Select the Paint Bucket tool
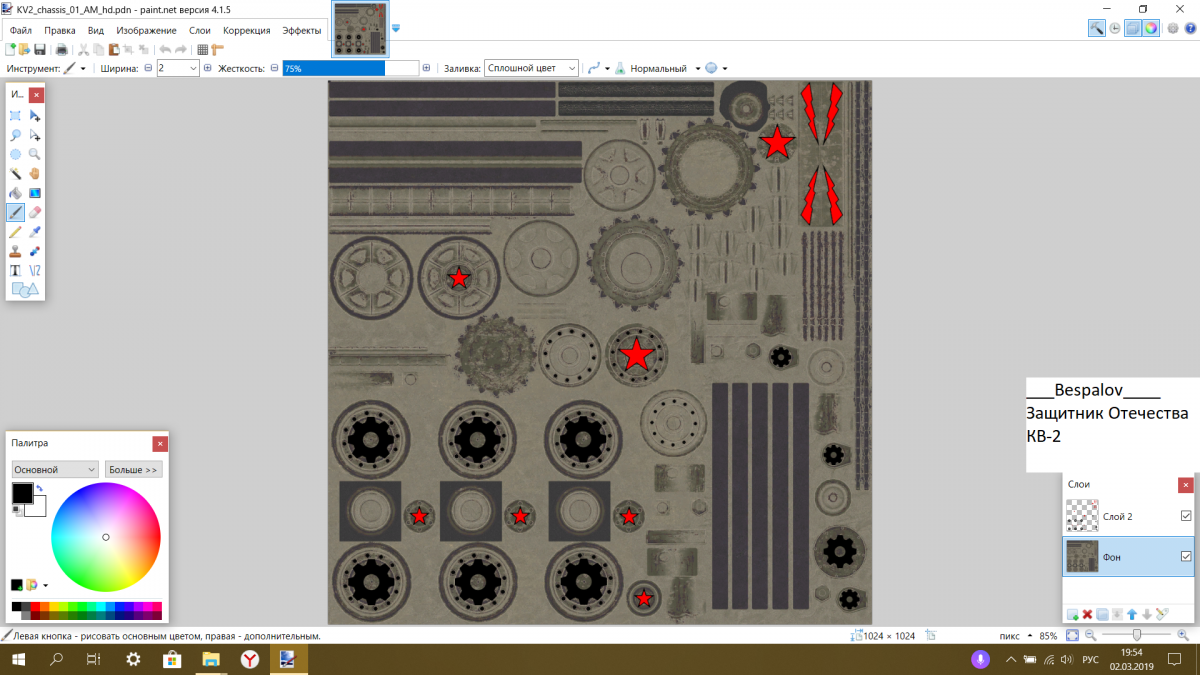Viewport: 1200px width, 675px height. (x=16, y=193)
